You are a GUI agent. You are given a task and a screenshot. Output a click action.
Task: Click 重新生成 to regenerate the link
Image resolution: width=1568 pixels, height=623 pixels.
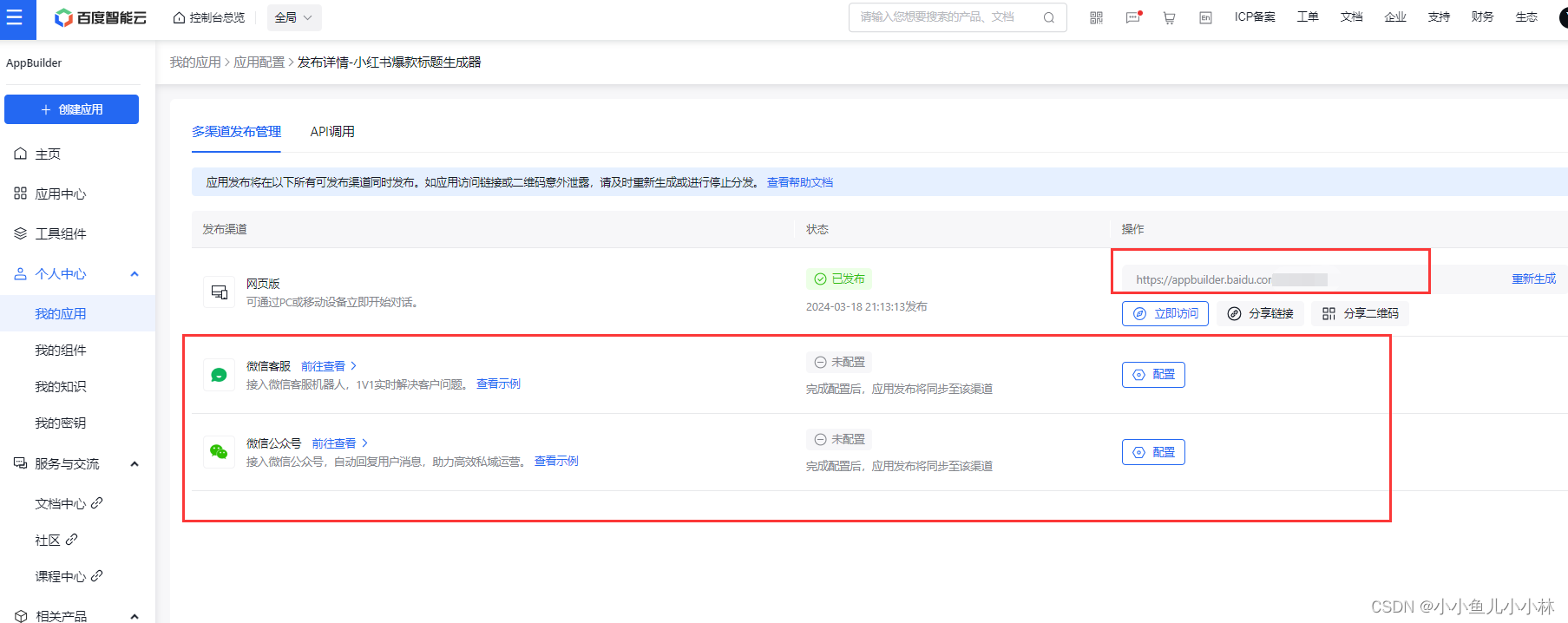1534,279
